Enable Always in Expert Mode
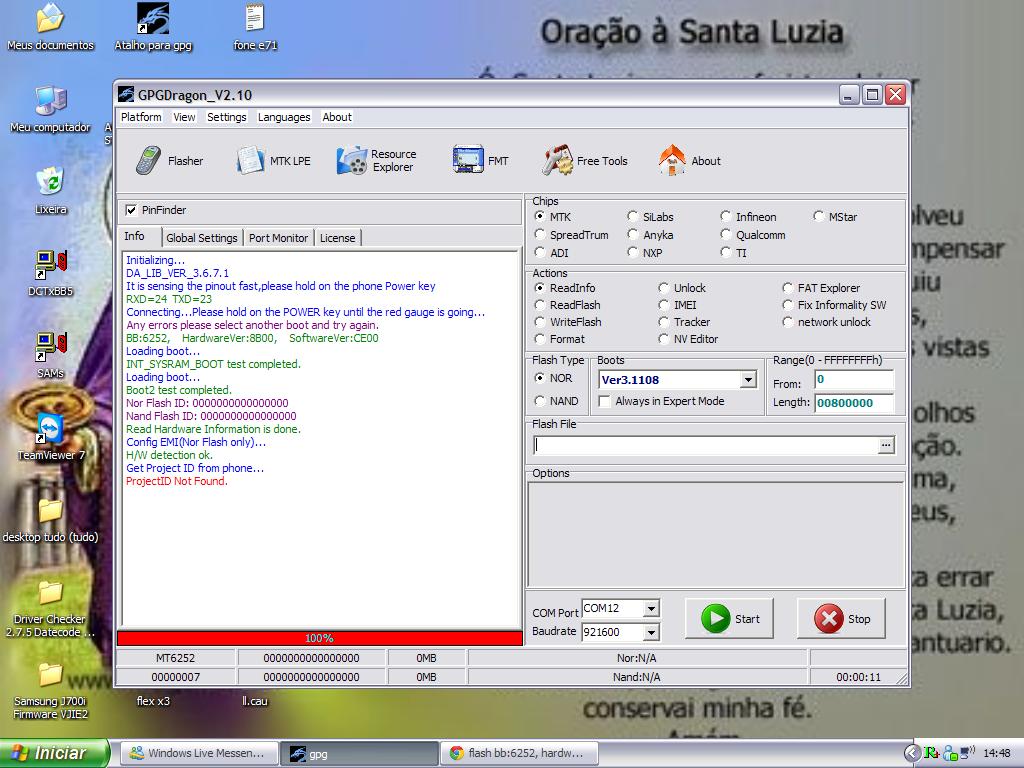The width and height of the screenshot is (1024, 768). tap(605, 401)
